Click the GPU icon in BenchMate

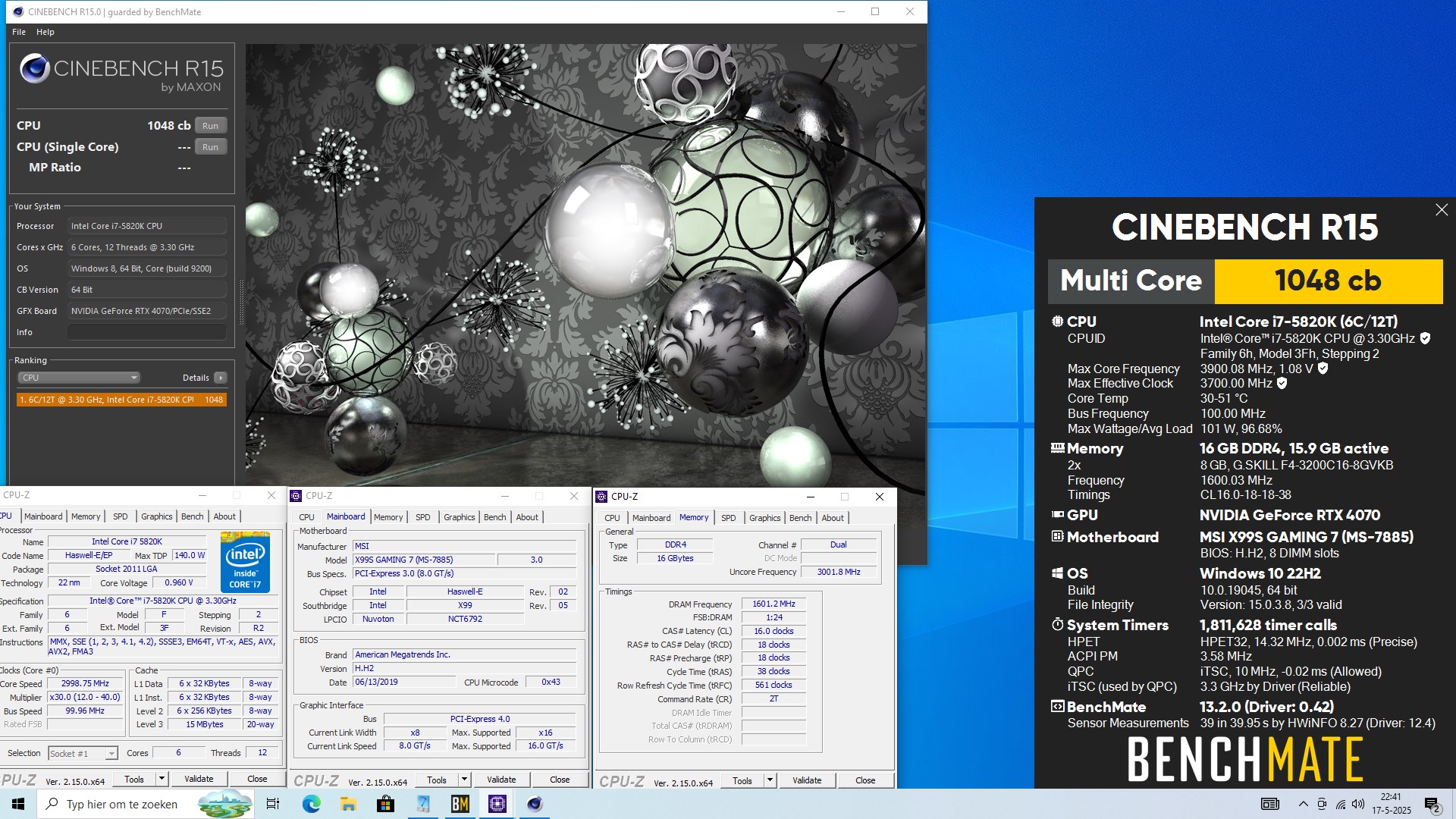(1057, 515)
